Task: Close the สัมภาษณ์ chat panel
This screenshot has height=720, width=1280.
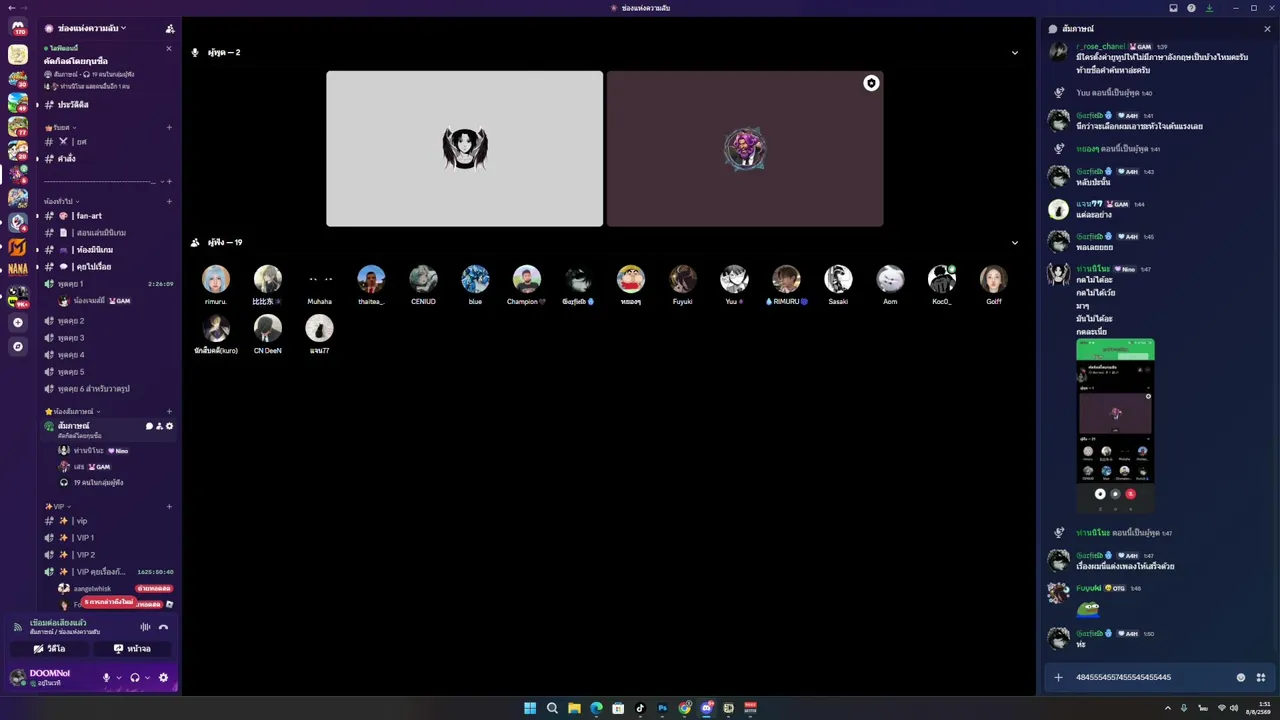Action: point(1267,29)
